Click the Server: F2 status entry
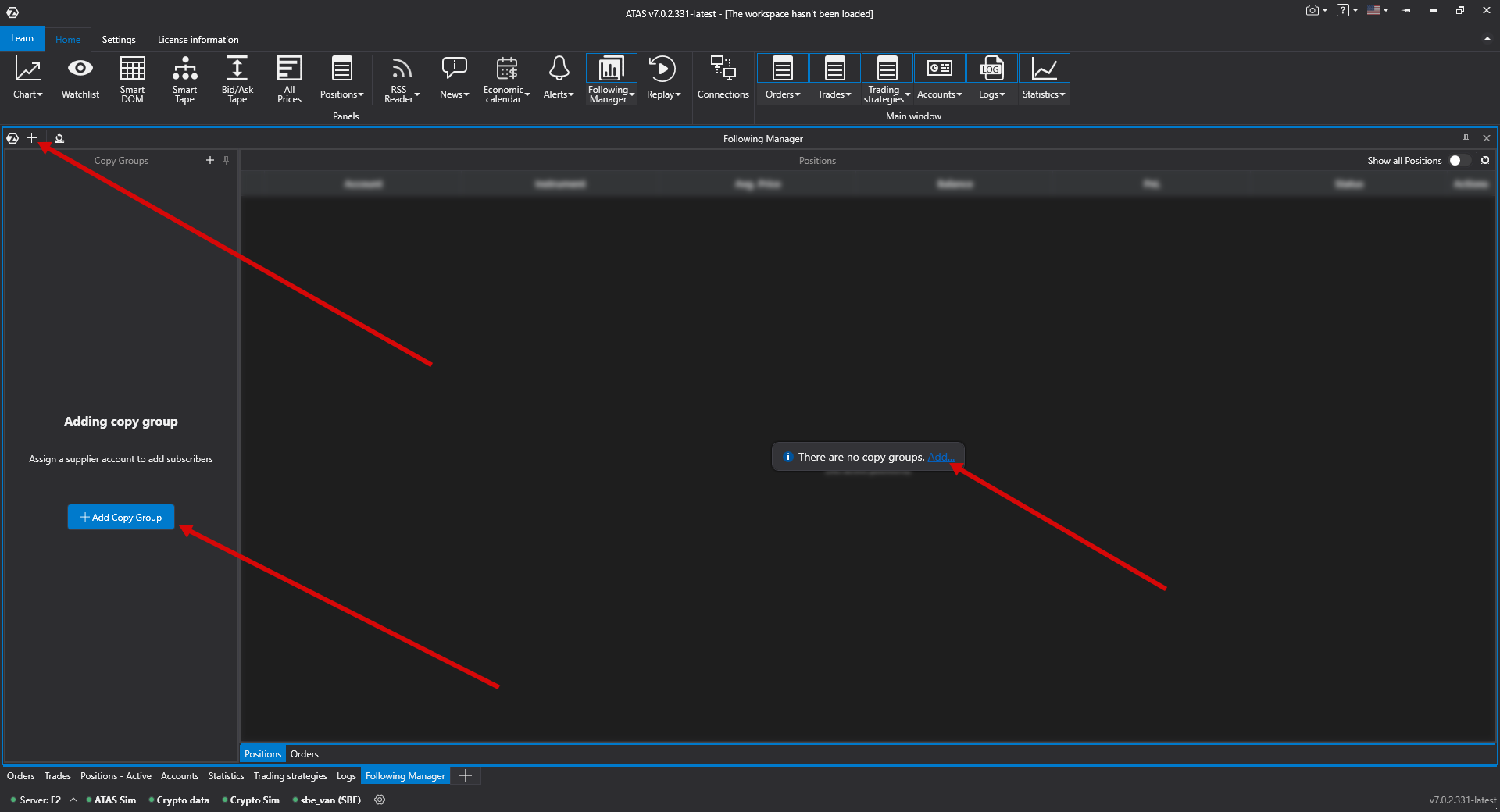The height and width of the screenshot is (812, 1500). tap(36, 800)
